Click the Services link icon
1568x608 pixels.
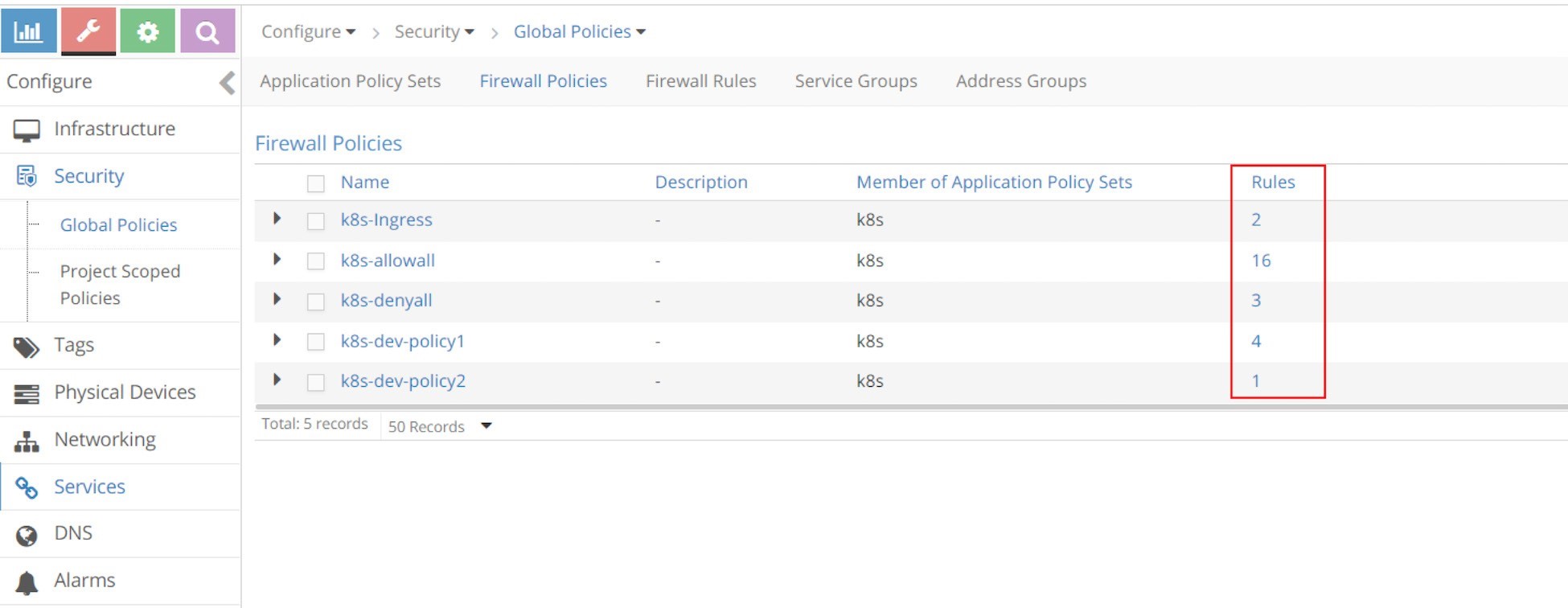click(x=27, y=487)
